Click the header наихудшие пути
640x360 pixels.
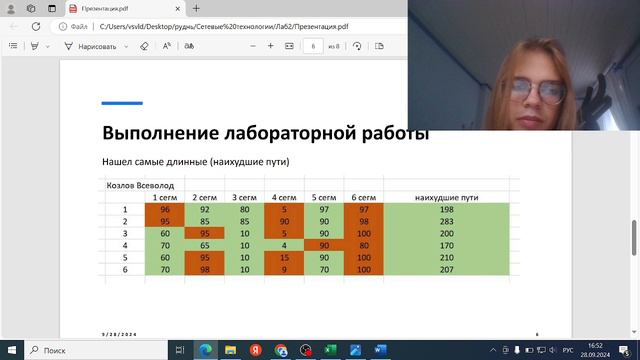click(x=447, y=198)
